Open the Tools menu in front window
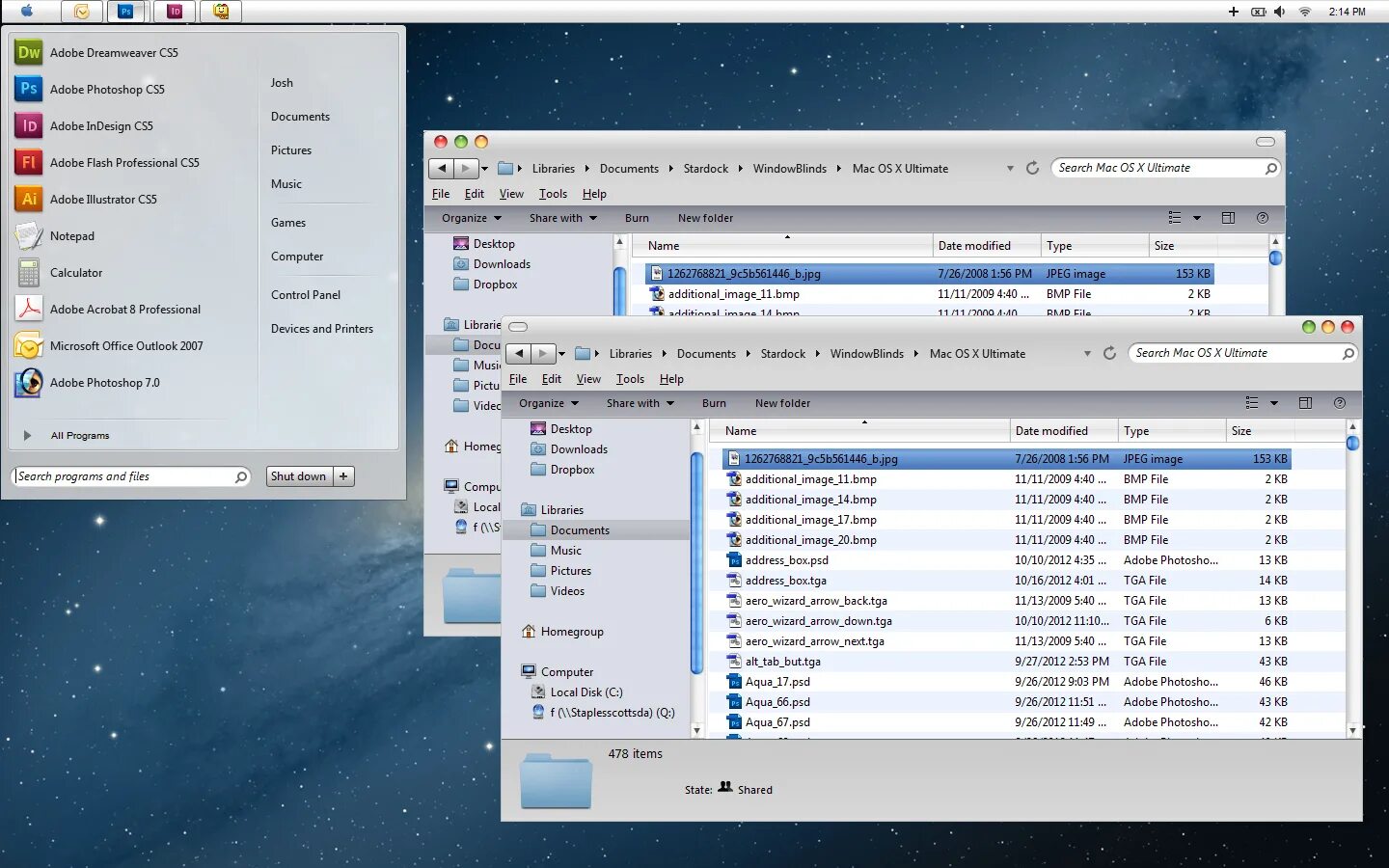 click(x=630, y=379)
